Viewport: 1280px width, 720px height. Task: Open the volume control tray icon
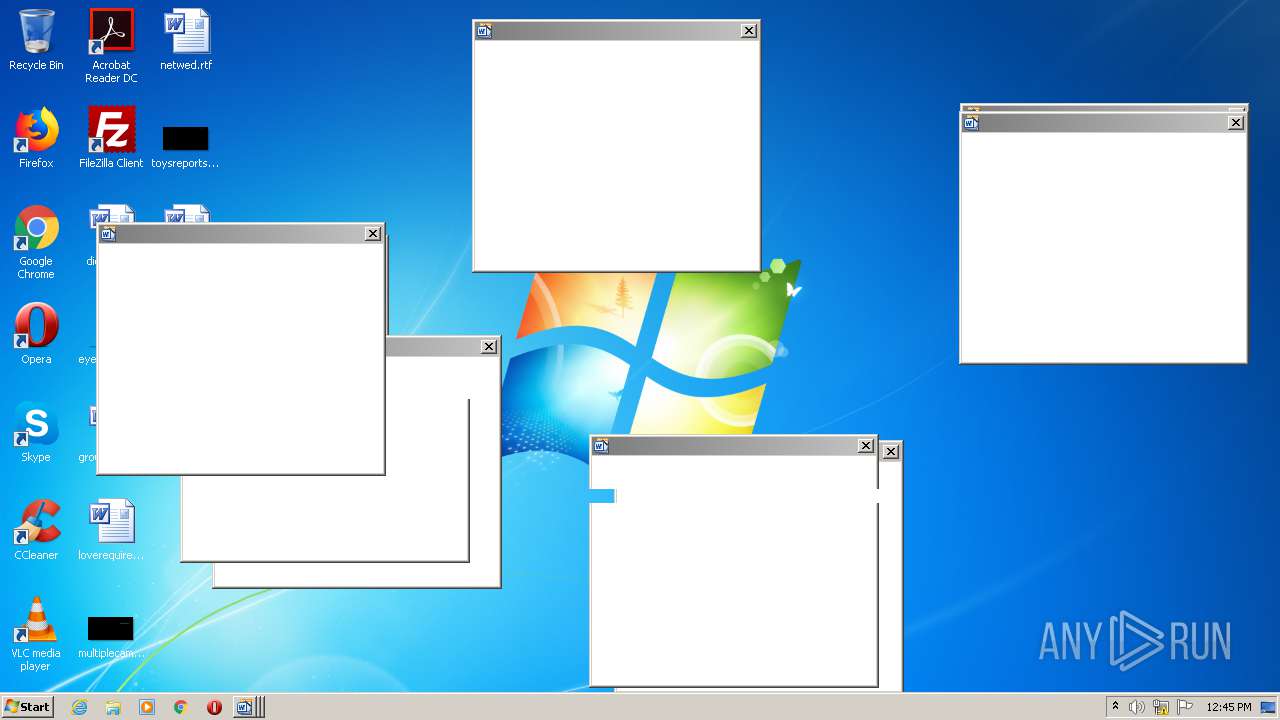(1137, 707)
